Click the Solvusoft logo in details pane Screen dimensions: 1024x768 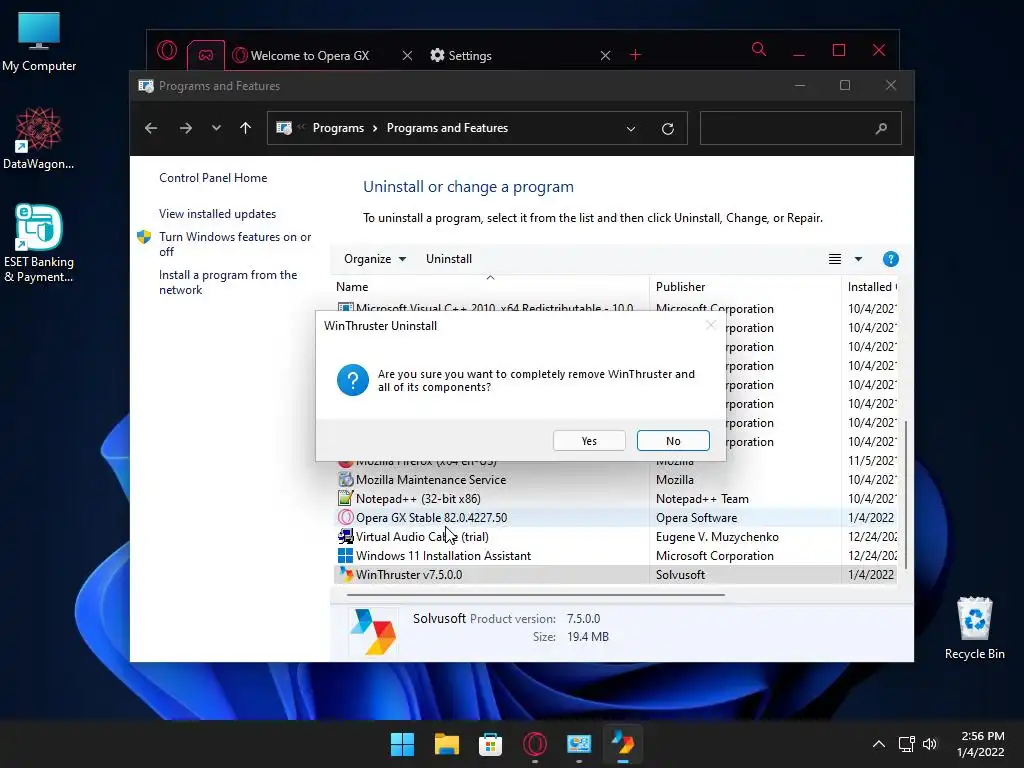[373, 632]
